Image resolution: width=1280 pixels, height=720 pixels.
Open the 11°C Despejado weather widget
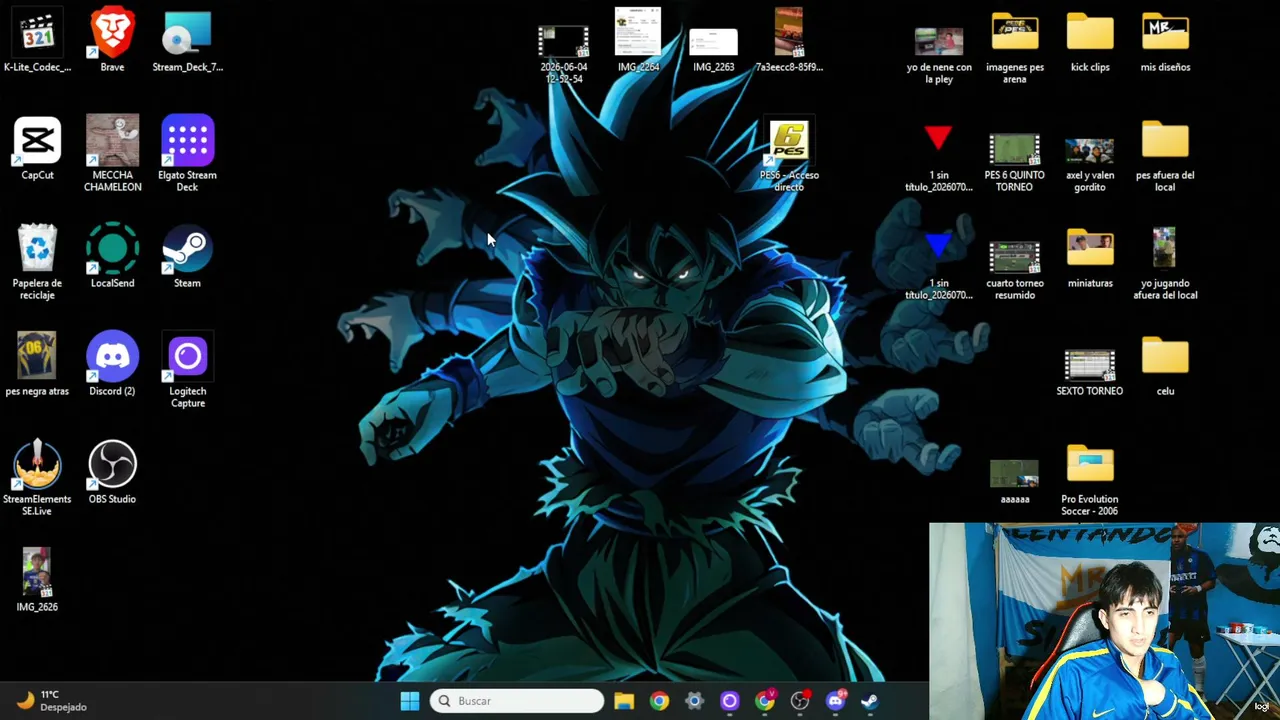[x=52, y=701]
